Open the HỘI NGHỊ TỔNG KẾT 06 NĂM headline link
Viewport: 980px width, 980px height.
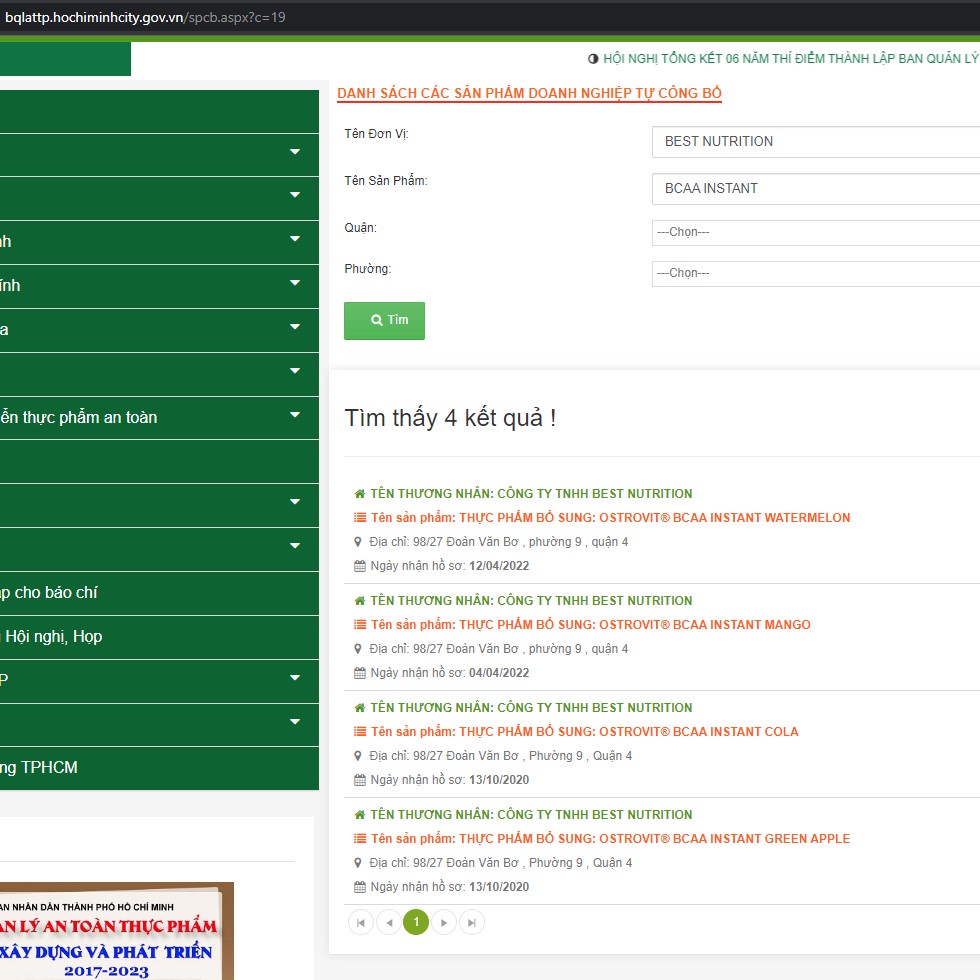tap(791, 59)
